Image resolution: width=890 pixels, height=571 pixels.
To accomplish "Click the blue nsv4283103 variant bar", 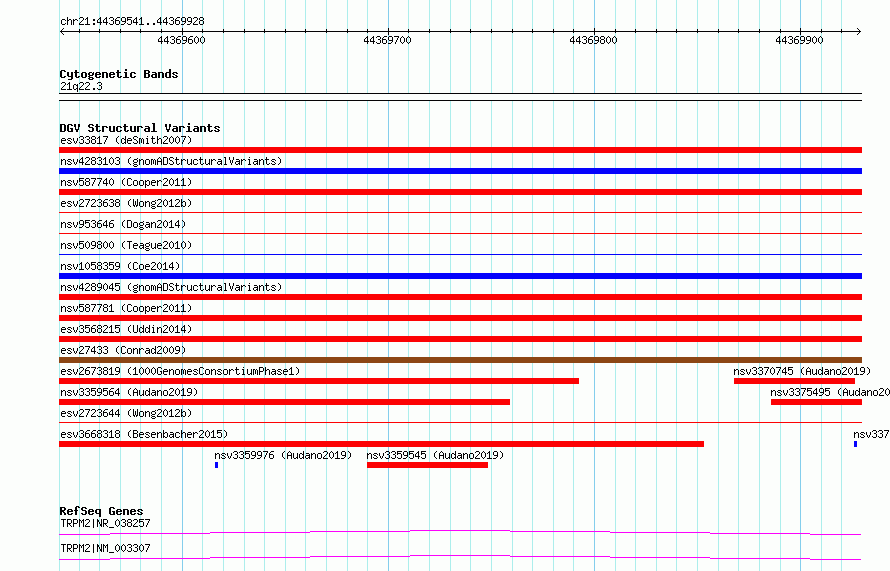I will tap(460, 171).
